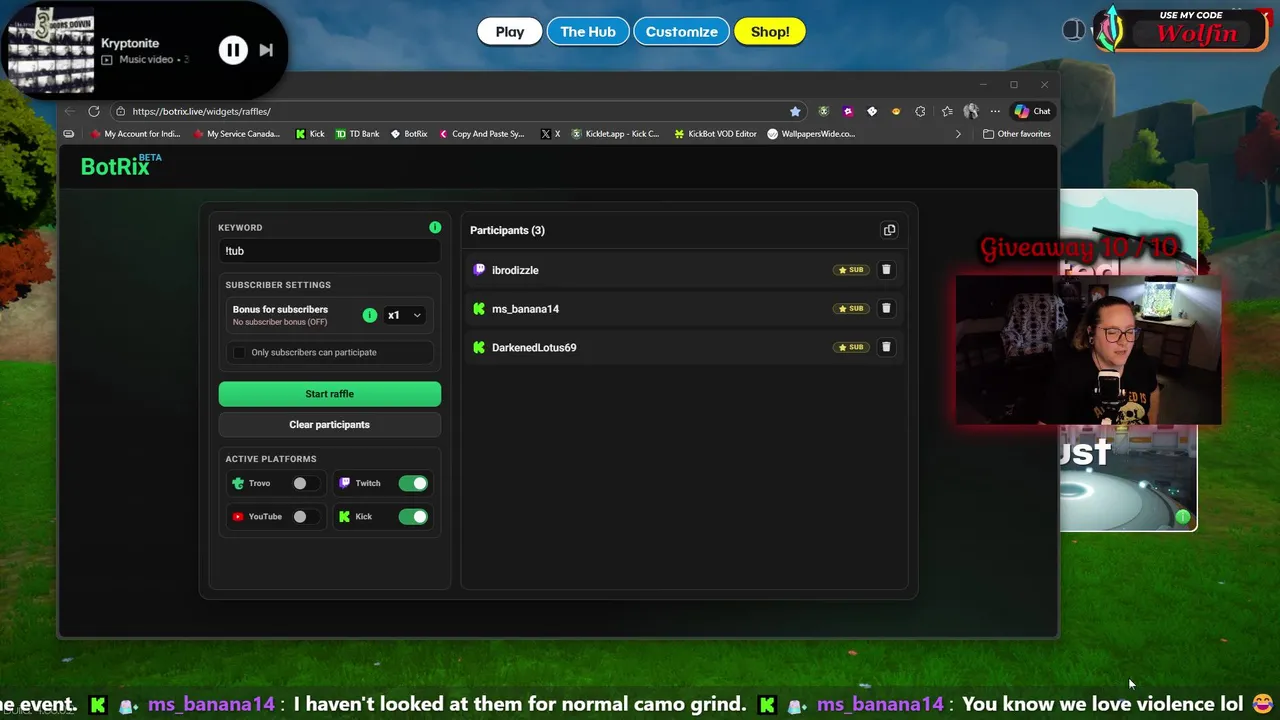Click the SUB badge of ms_banana14
This screenshot has height=720, width=1280.
tap(851, 309)
